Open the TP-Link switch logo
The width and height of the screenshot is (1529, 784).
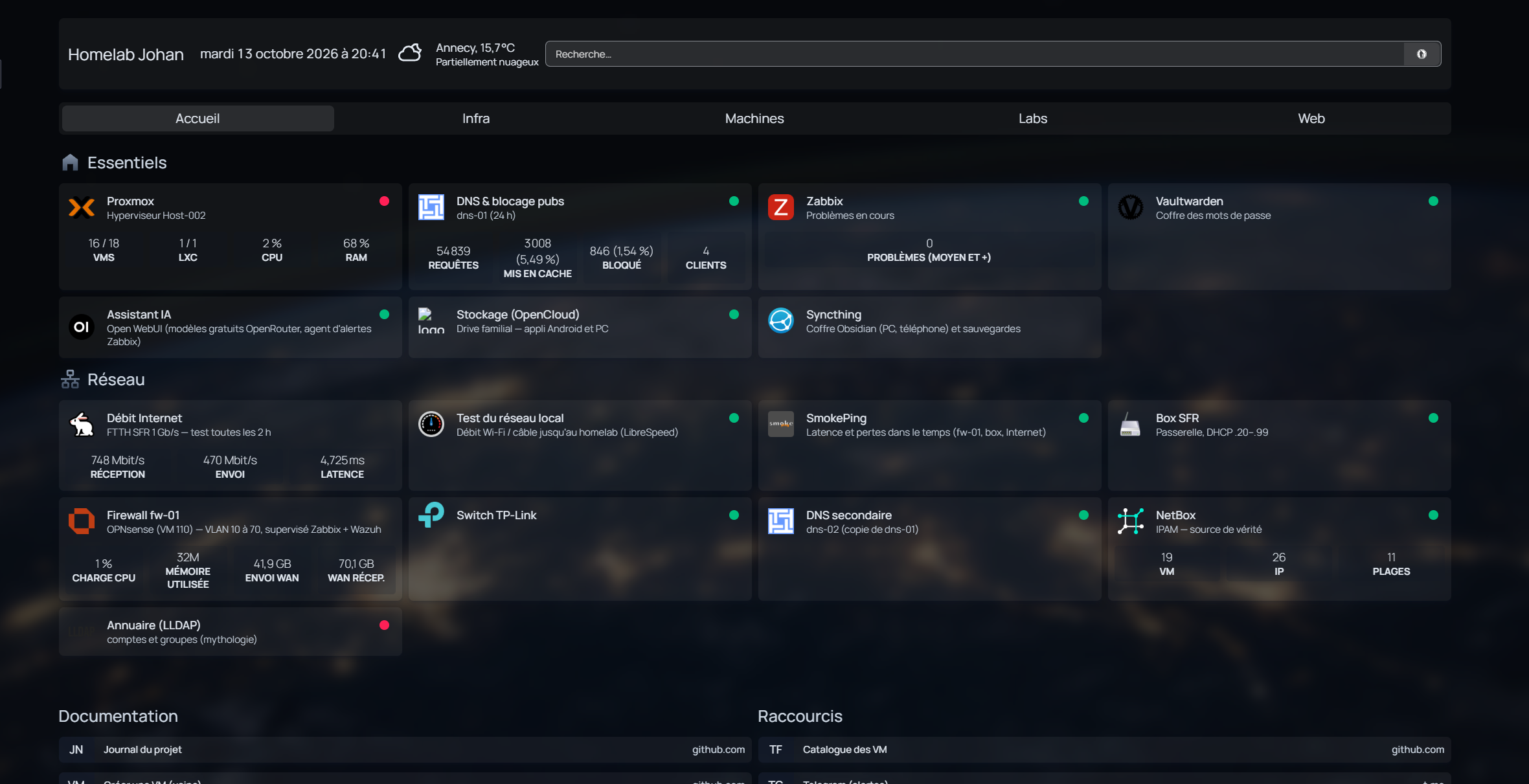(431, 515)
